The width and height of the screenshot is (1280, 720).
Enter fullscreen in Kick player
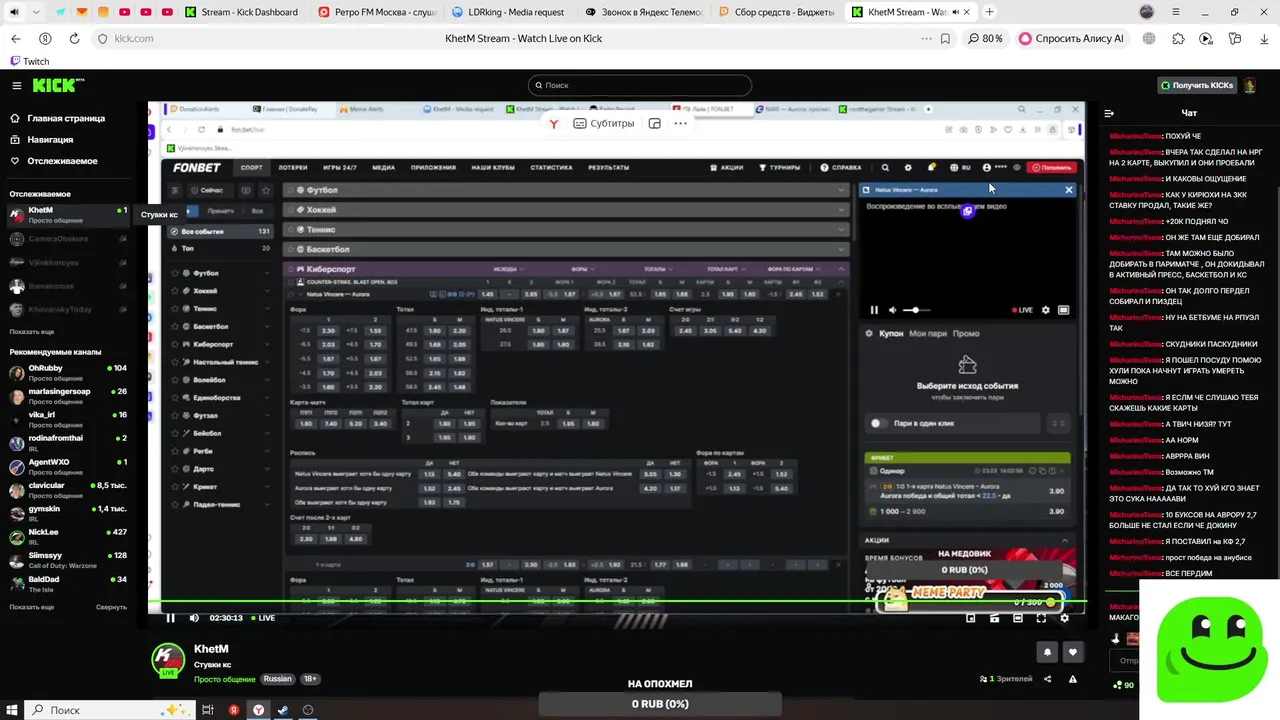point(1041,618)
